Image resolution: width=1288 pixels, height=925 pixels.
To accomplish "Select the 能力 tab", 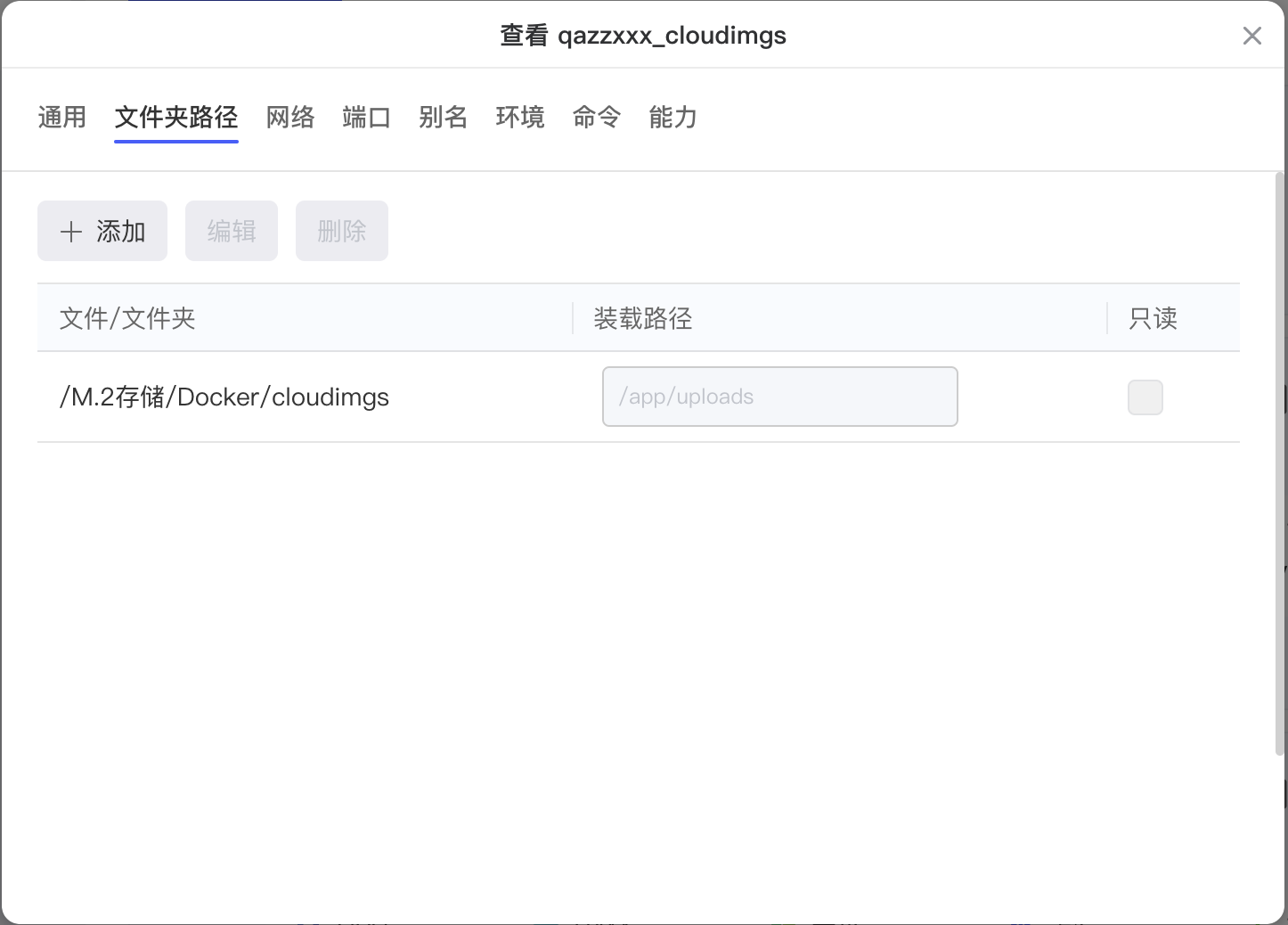I will click(673, 117).
